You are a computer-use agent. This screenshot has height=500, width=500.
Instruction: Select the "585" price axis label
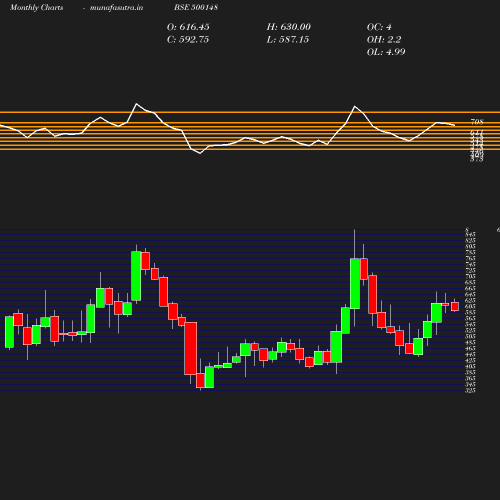pos(470,312)
